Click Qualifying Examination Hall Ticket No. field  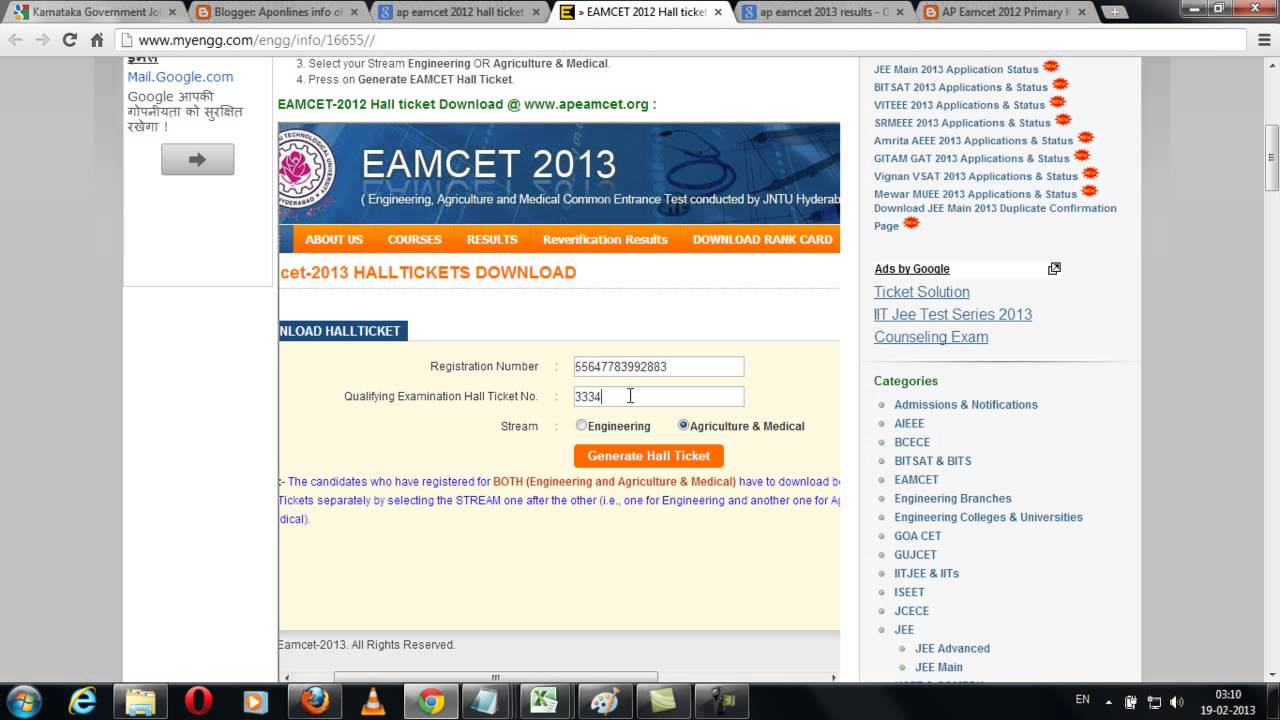click(x=658, y=396)
